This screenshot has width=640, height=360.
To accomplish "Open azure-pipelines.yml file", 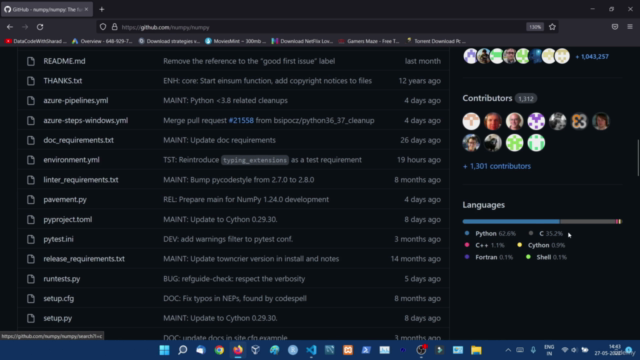I will pos(76,100).
